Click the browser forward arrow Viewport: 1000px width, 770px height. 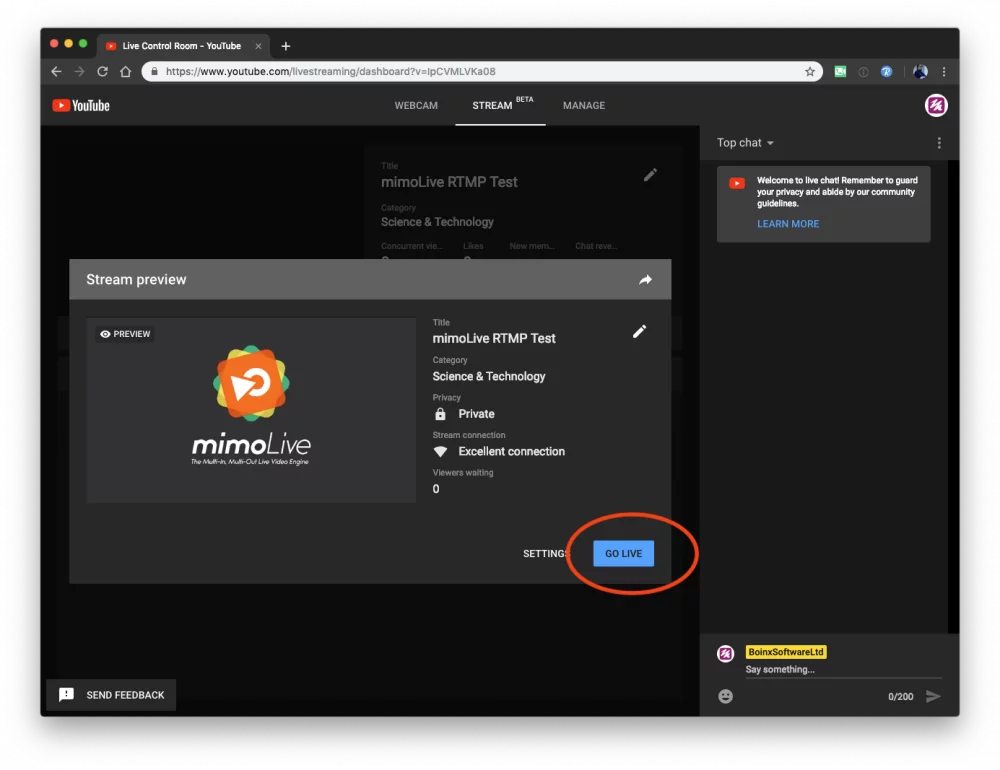[79, 71]
